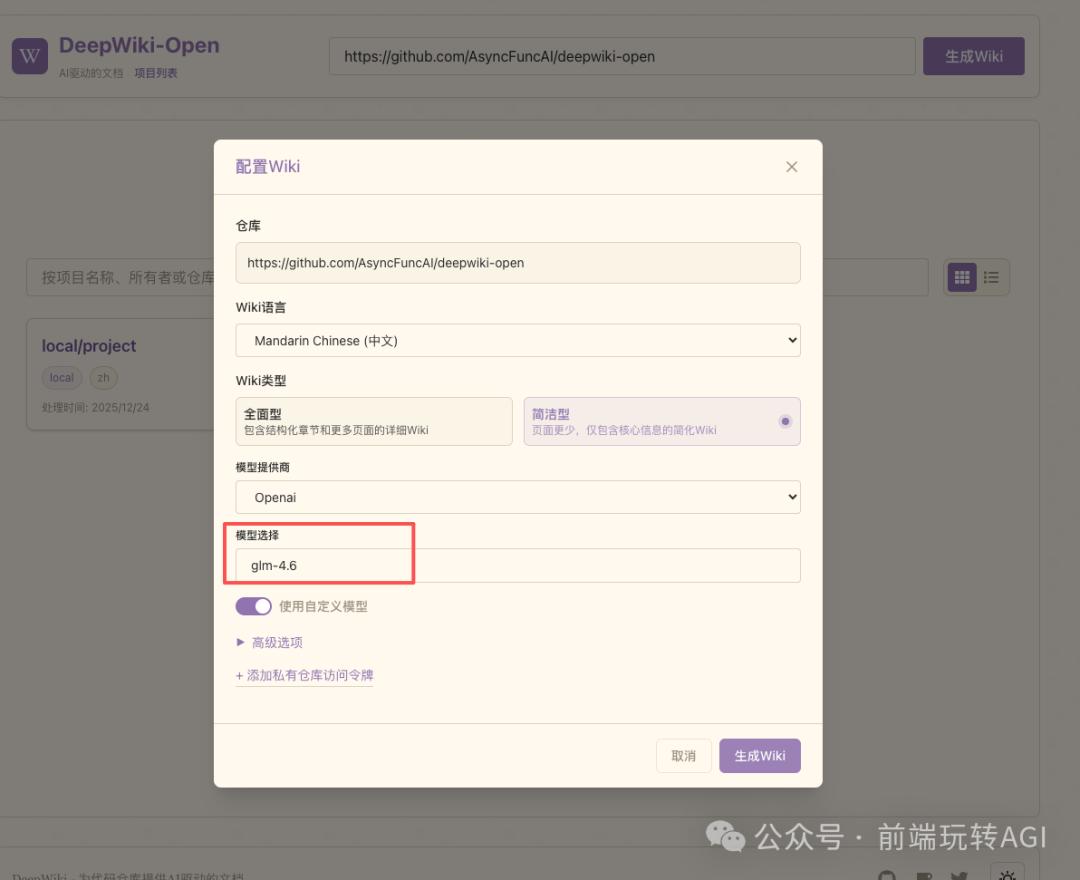Click the DeepWiki-Open logo icon

[x=29, y=56]
